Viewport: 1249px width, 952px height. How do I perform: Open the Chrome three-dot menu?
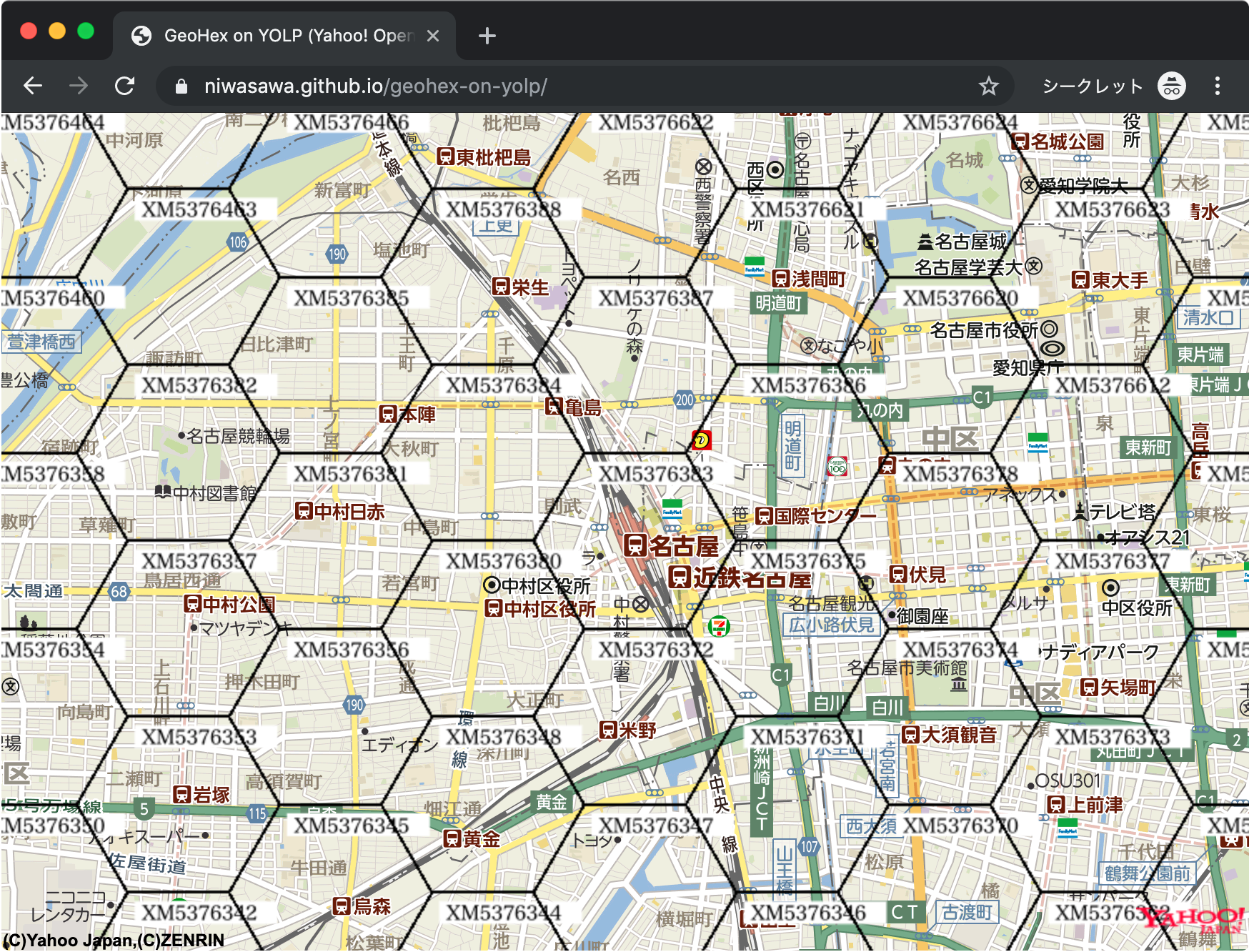pos(1218,86)
